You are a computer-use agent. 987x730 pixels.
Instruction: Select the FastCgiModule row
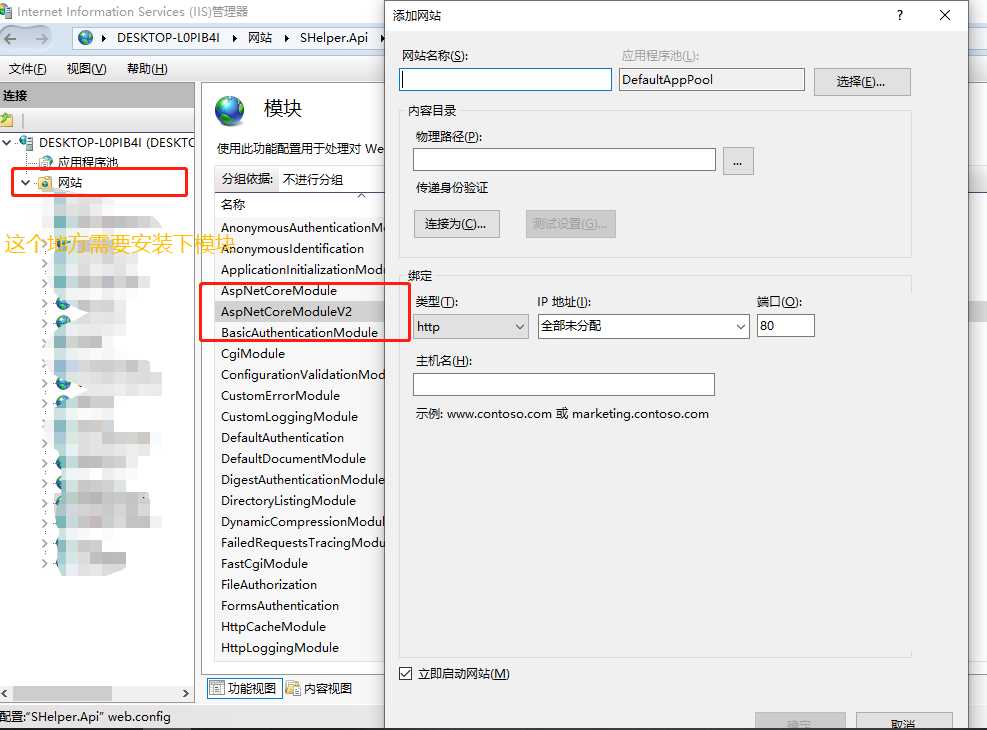pos(301,563)
